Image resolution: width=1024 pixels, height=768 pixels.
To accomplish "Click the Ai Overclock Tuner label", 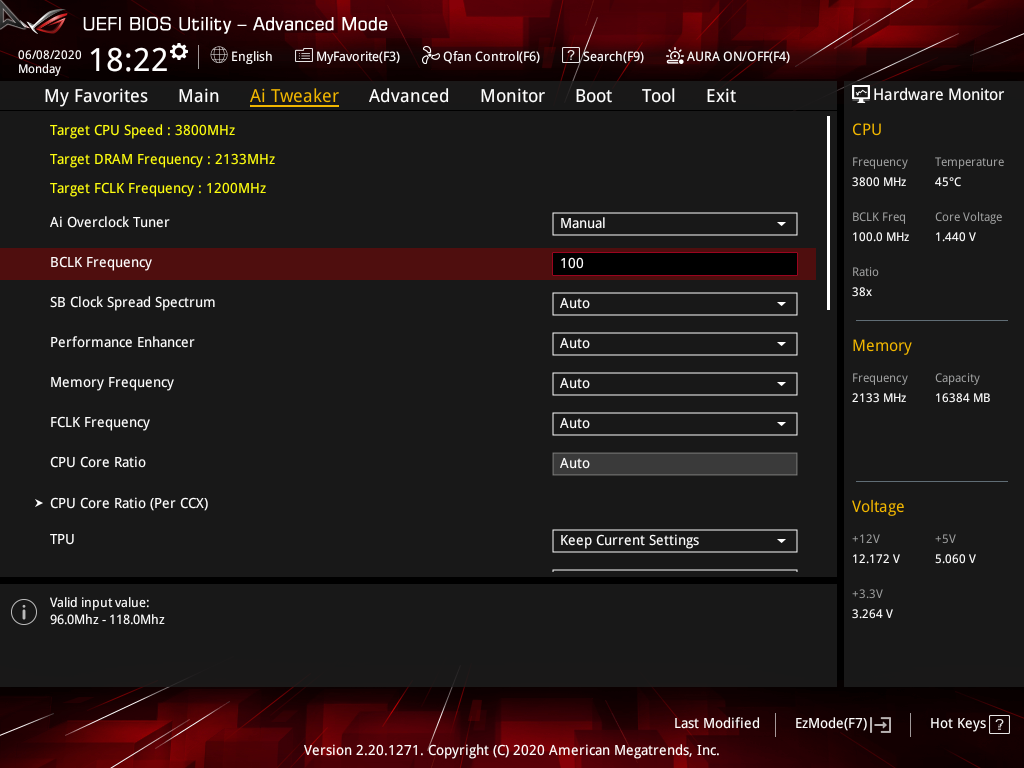I will point(110,222).
